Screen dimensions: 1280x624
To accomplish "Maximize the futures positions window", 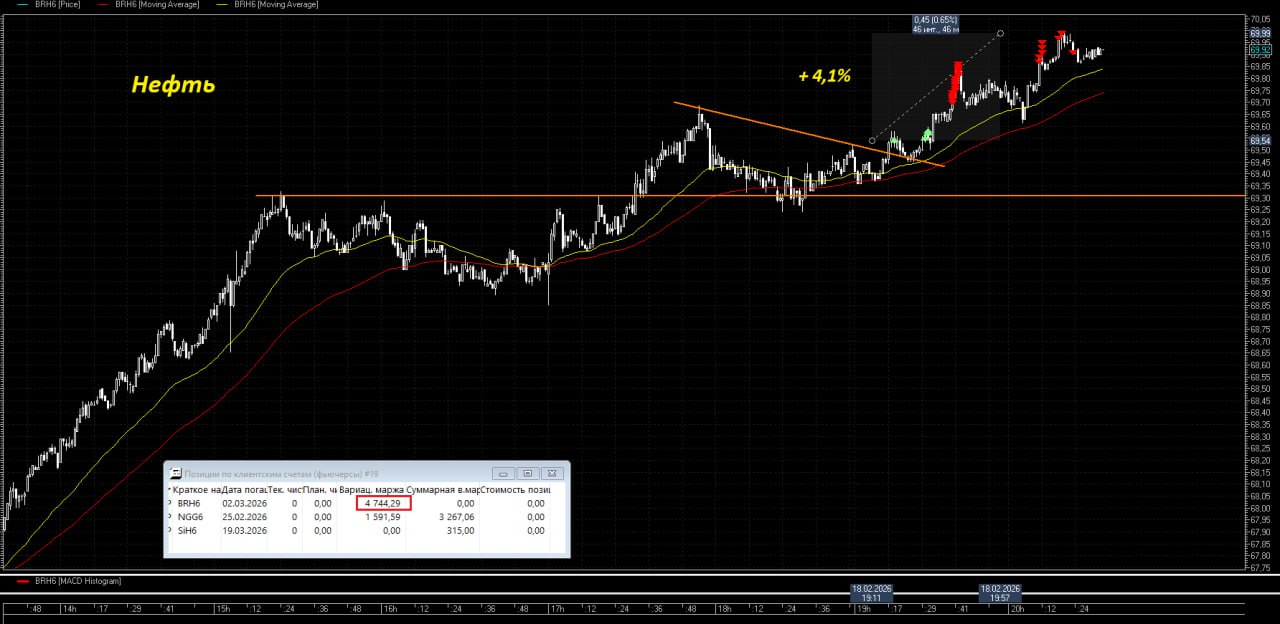I will [x=527, y=473].
